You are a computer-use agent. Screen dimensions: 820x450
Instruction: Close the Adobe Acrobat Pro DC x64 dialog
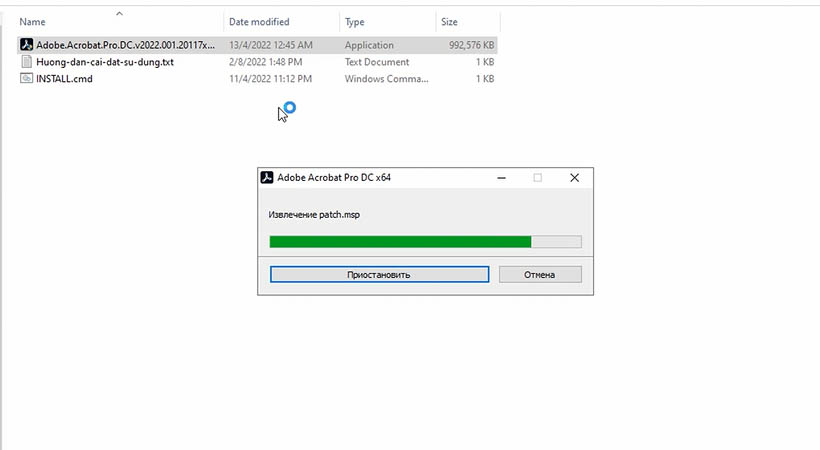[574, 178]
